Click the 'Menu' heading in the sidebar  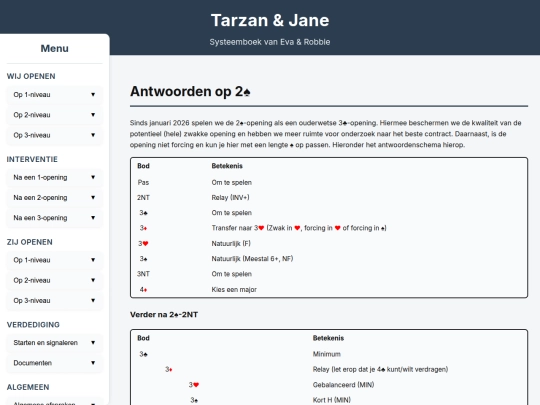pos(54,49)
